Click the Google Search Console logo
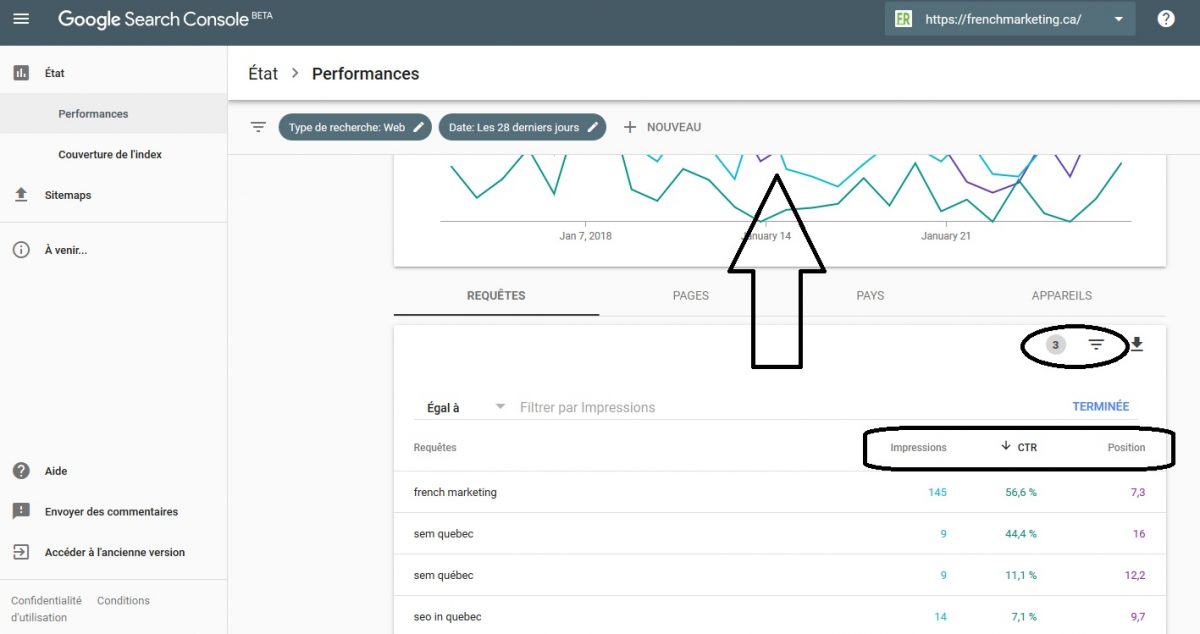Screen dimensions: 1200x634 (x=165, y=19)
